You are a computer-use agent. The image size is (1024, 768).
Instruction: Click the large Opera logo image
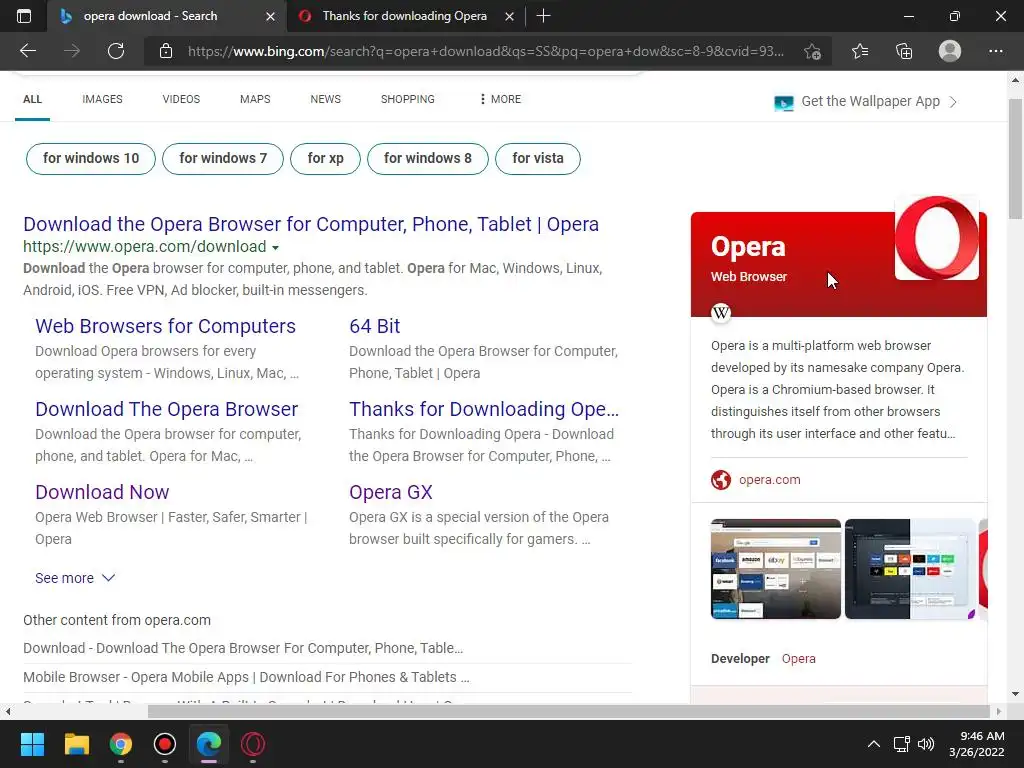click(936, 238)
